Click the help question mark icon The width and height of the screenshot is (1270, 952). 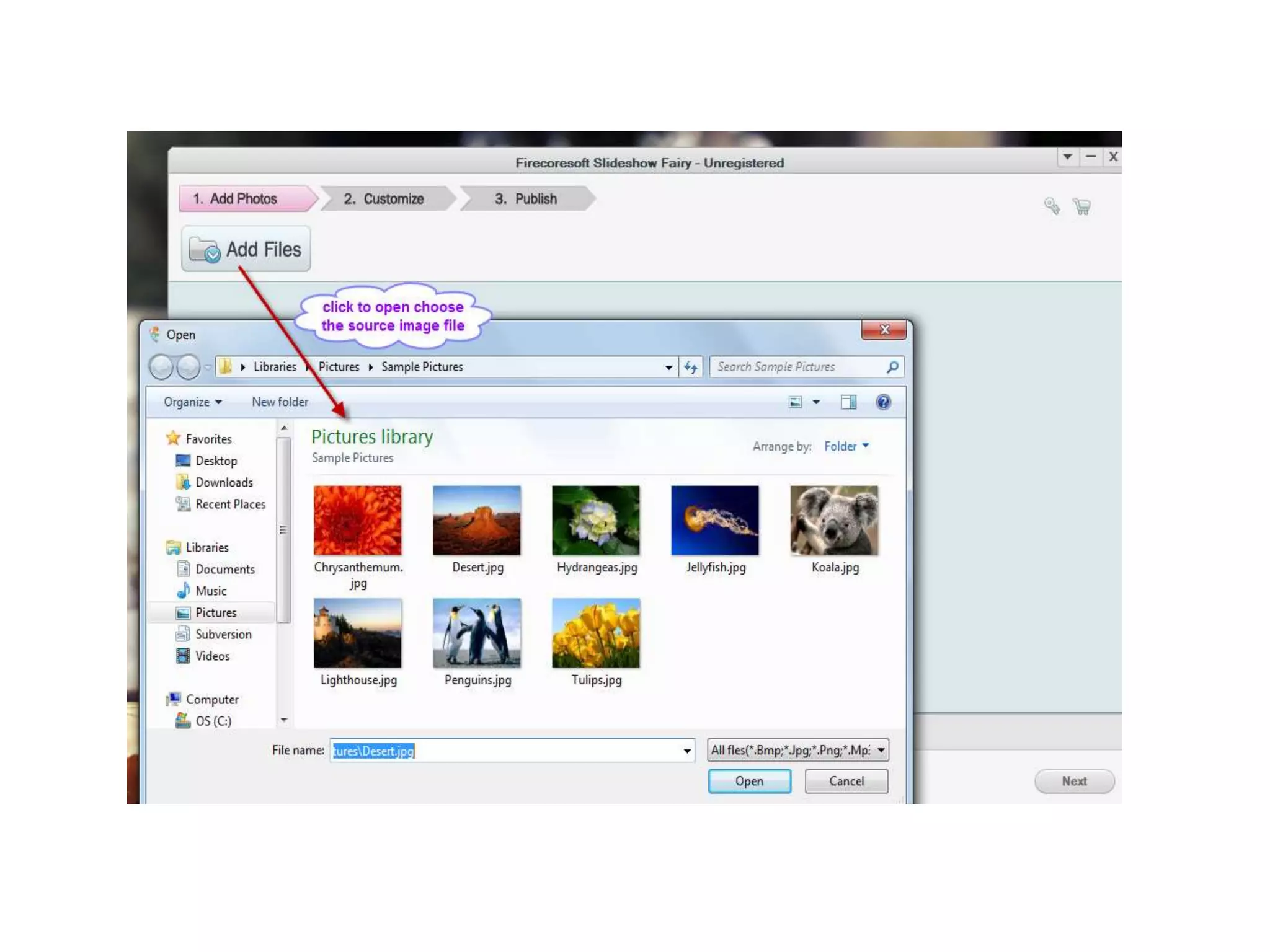883,402
